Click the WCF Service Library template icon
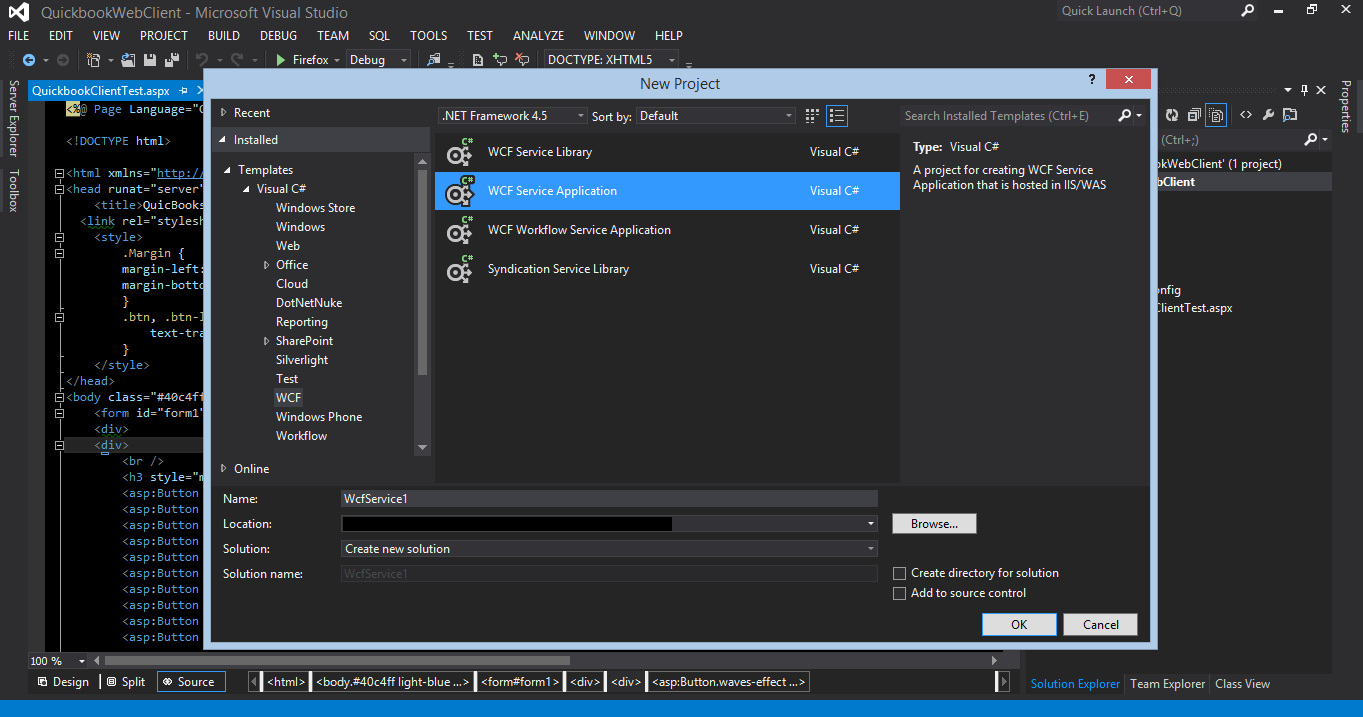 click(460, 152)
